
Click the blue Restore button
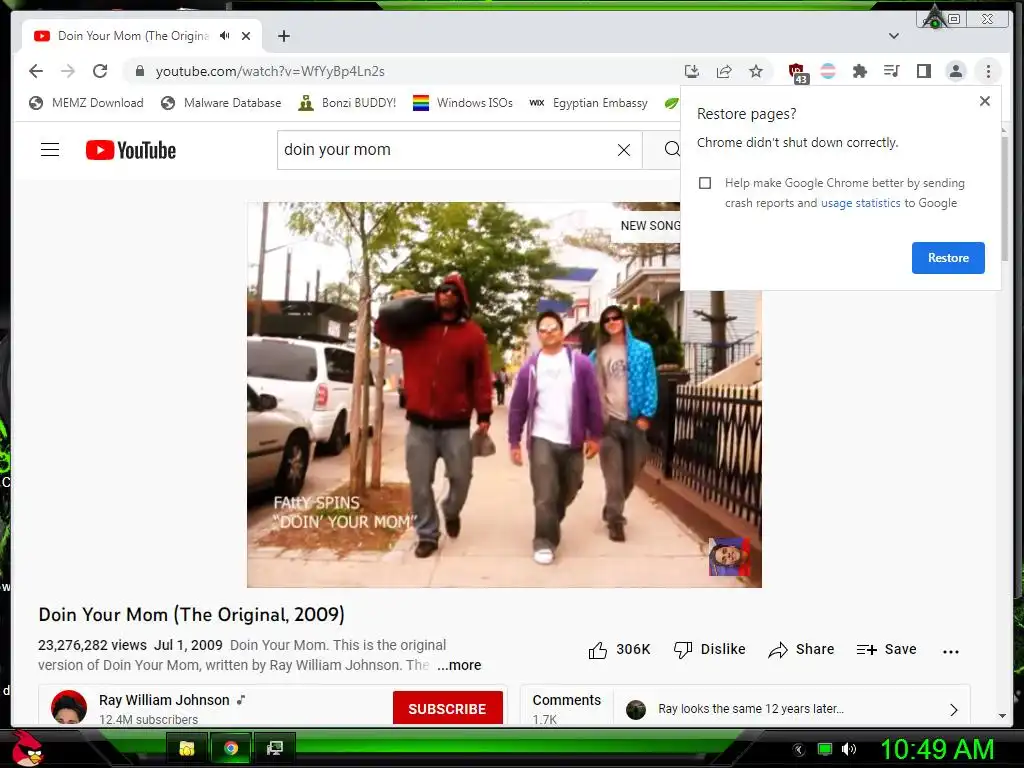coord(948,258)
